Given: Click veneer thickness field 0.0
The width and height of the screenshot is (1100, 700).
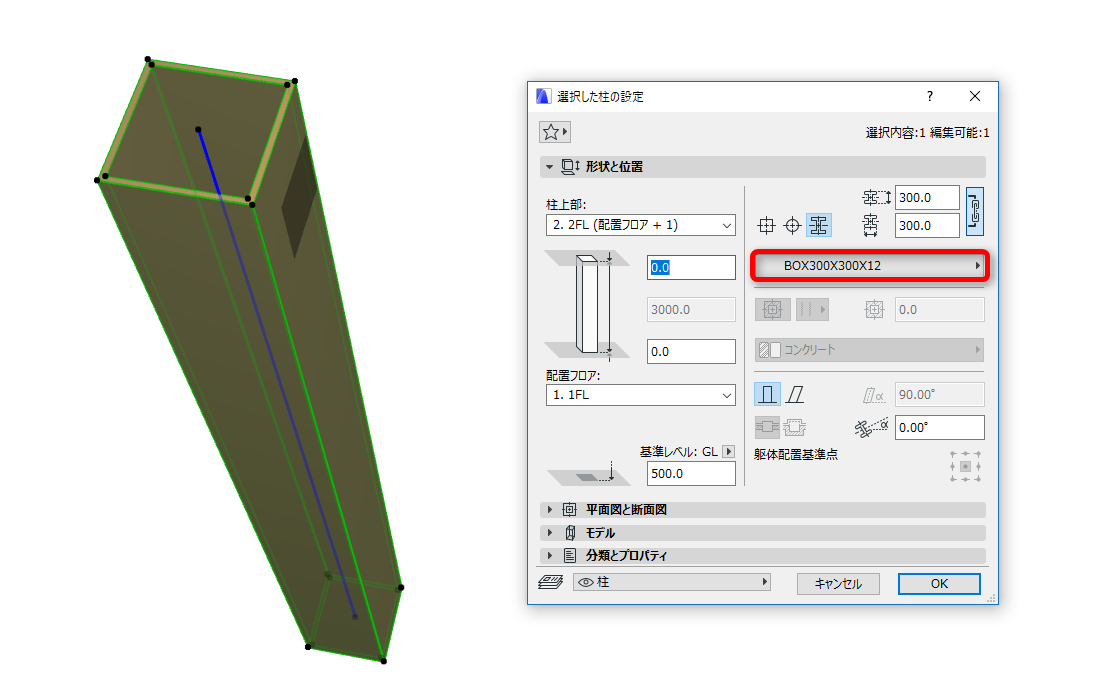Looking at the screenshot, I should (x=939, y=309).
